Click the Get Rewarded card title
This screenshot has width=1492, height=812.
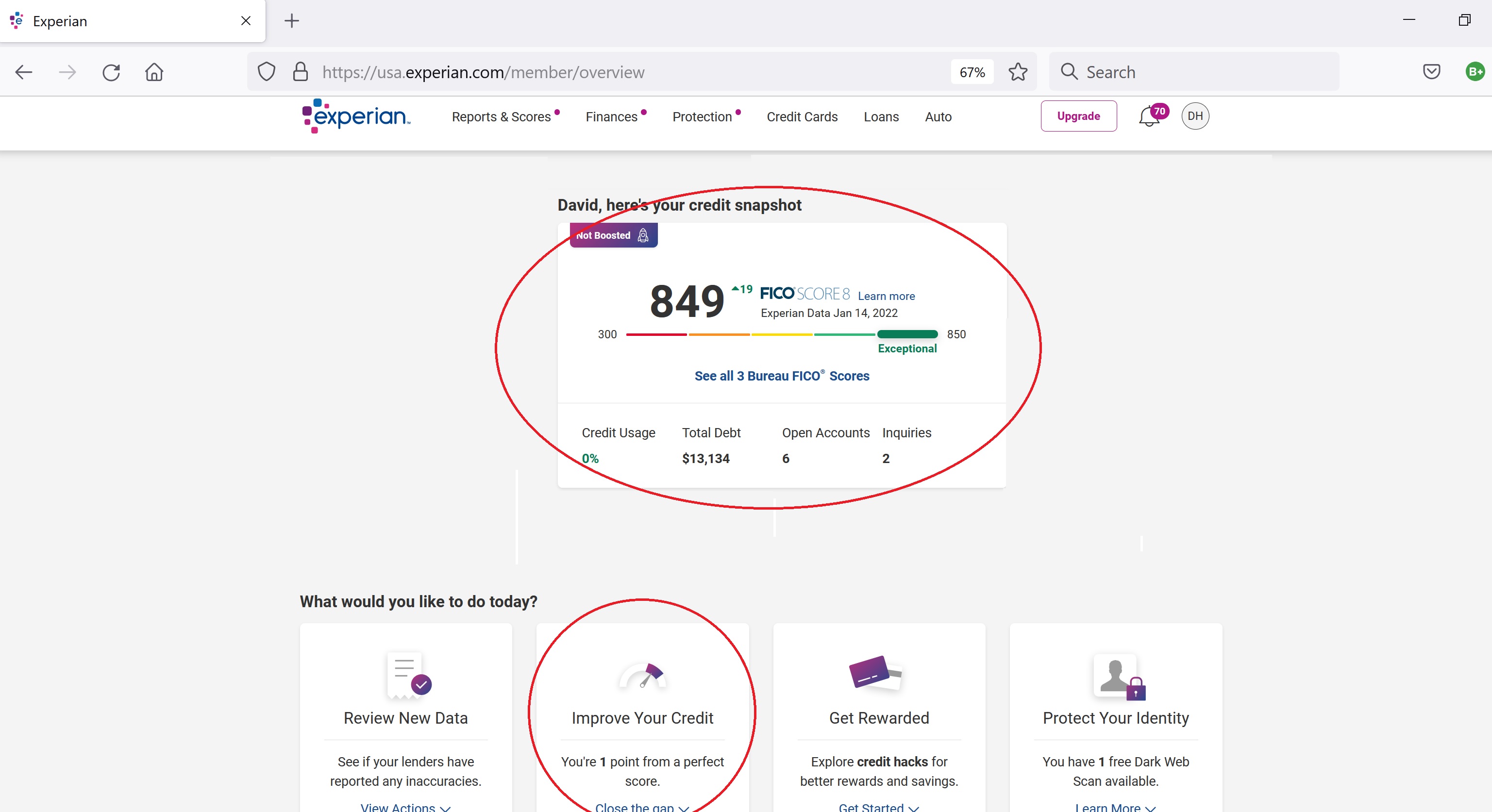click(879, 718)
